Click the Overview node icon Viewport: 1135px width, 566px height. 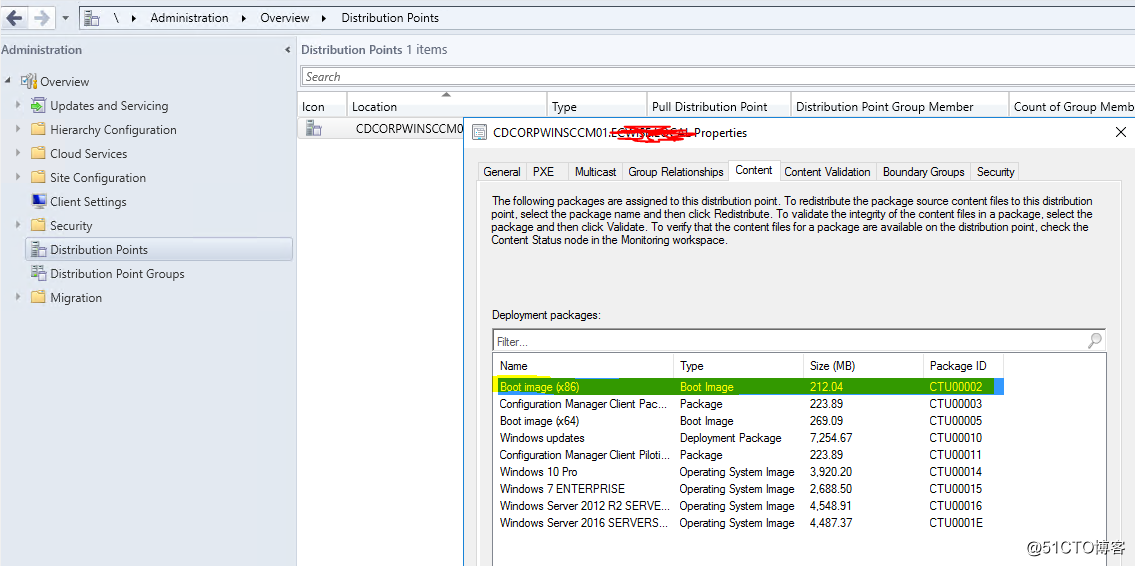28,81
